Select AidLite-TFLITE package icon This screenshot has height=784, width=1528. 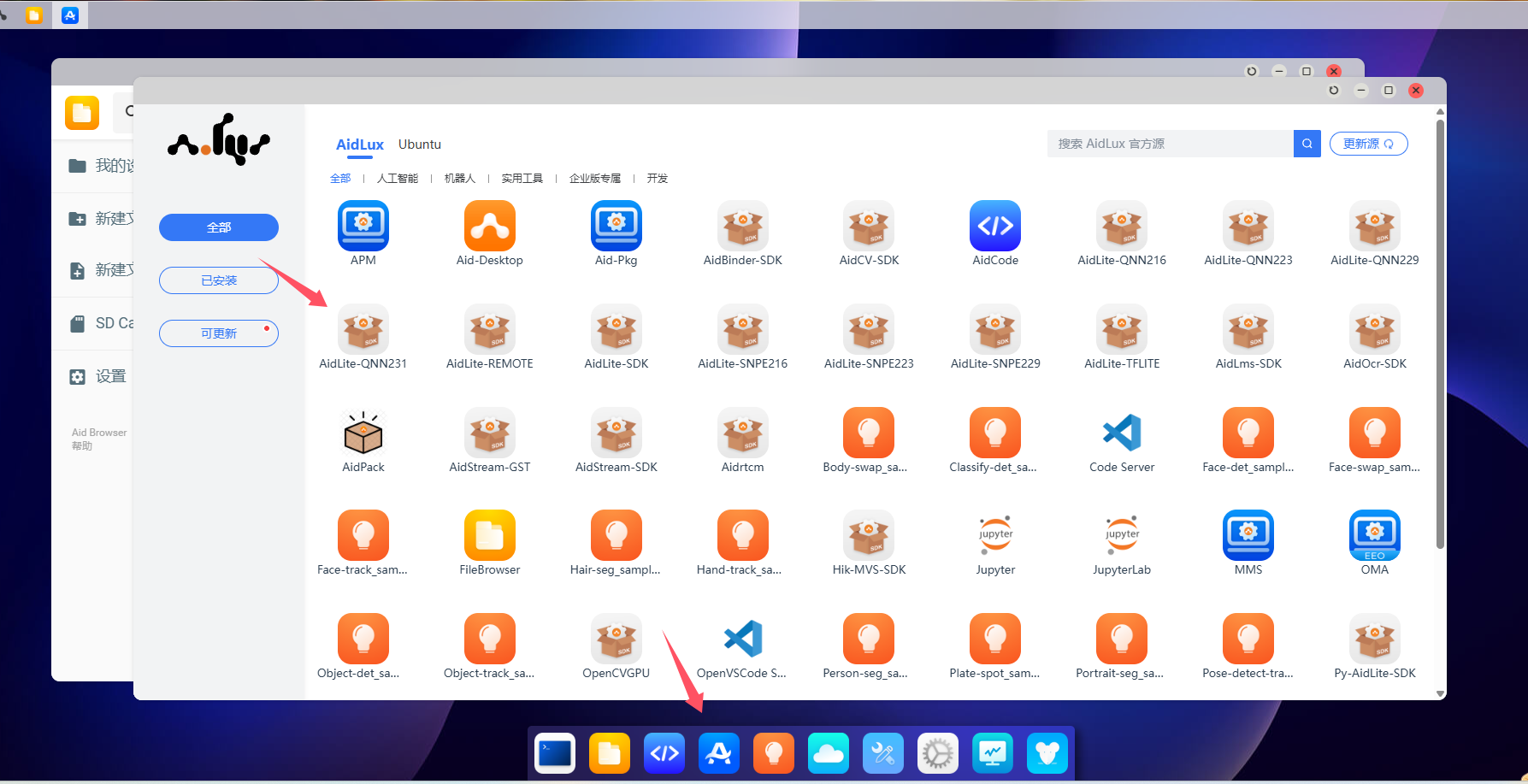1122,329
